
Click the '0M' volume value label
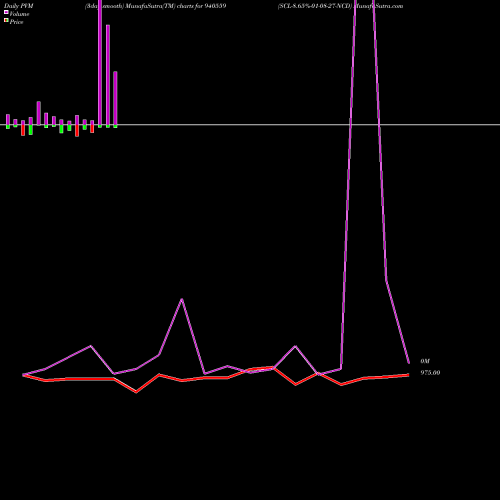425,361
